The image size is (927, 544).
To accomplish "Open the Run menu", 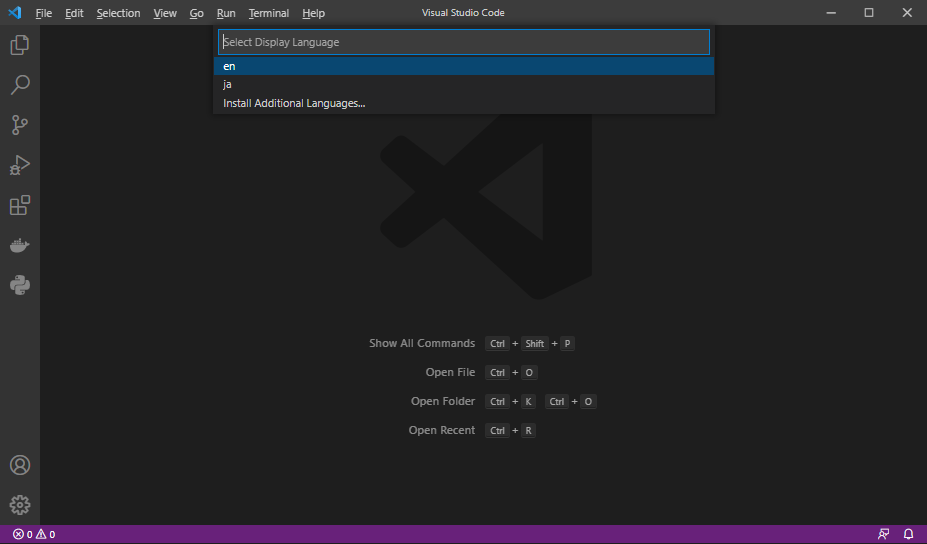I will (226, 13).
